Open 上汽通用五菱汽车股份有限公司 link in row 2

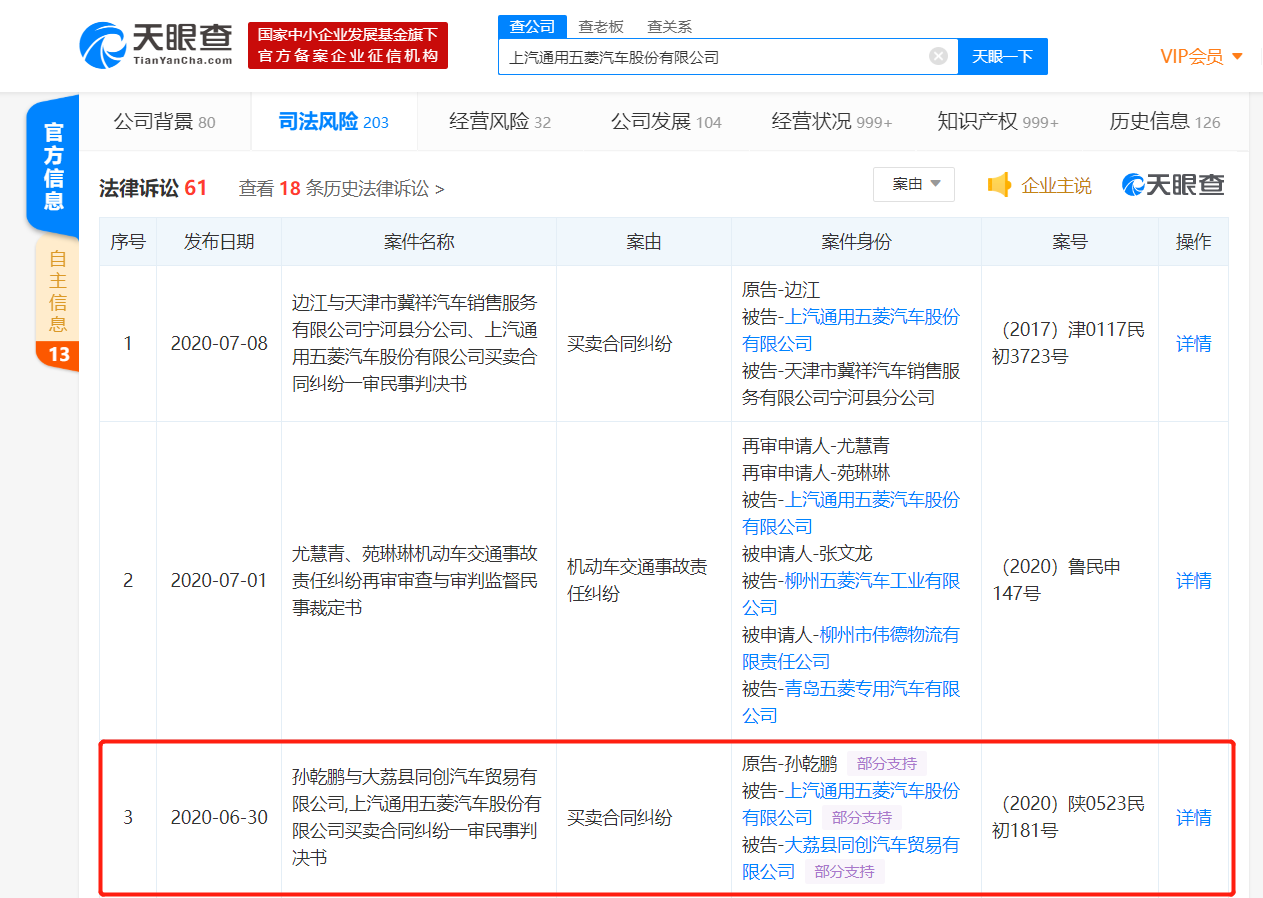(851, 513)
